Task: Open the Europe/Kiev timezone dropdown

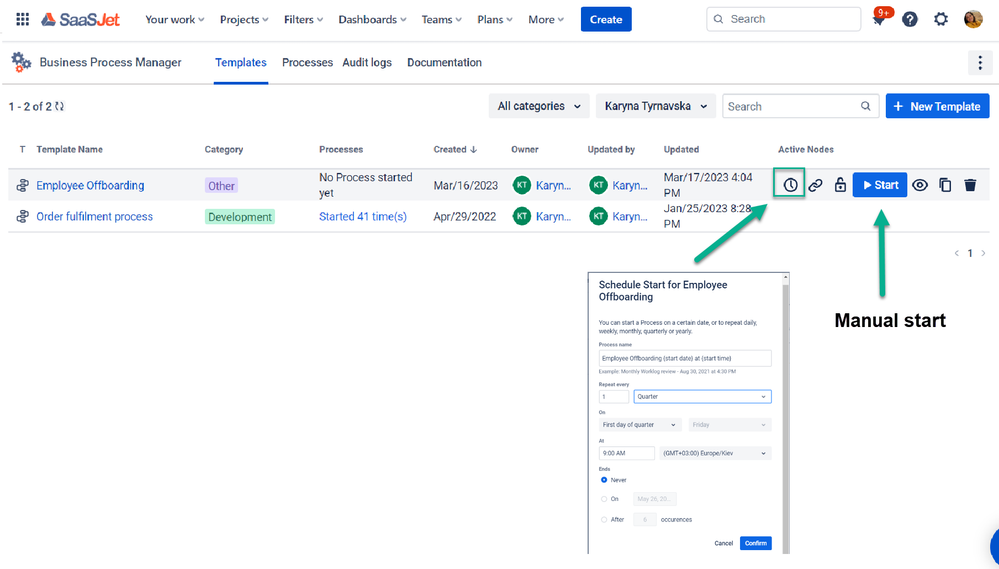Action: pos(715,453)
